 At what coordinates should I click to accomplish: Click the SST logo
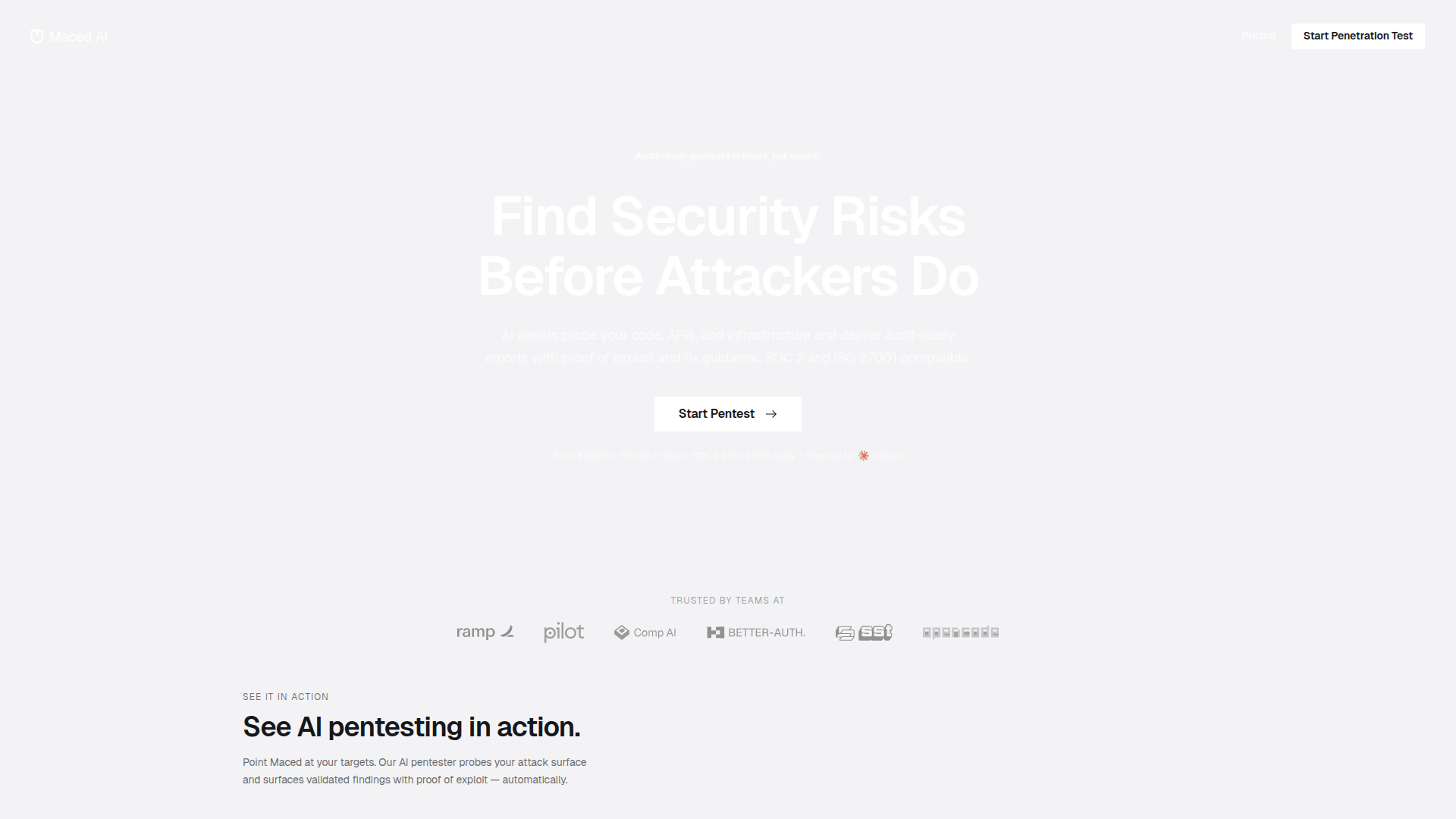click(x=864, y=632)
